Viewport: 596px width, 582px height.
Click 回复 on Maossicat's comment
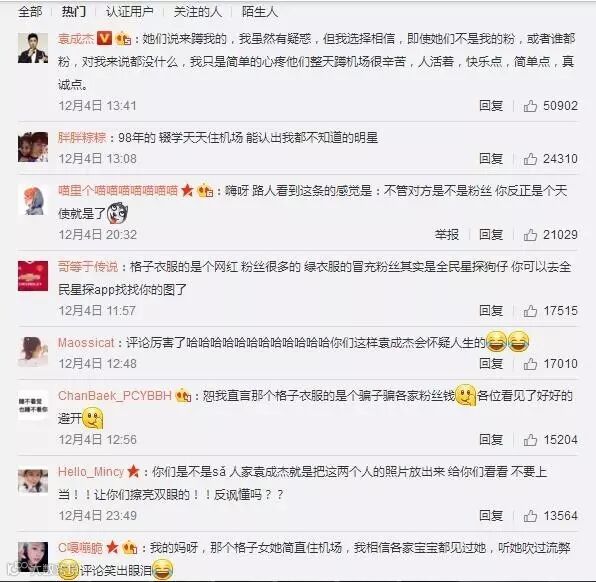[491, 363]
